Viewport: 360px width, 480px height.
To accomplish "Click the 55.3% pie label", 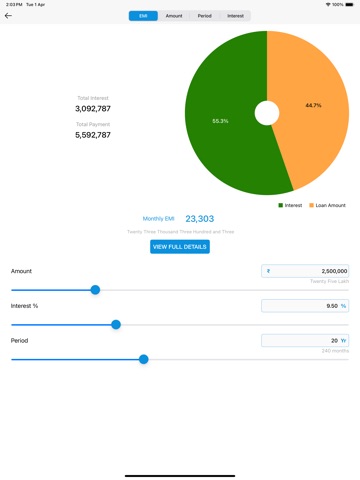I will (220, 121).
